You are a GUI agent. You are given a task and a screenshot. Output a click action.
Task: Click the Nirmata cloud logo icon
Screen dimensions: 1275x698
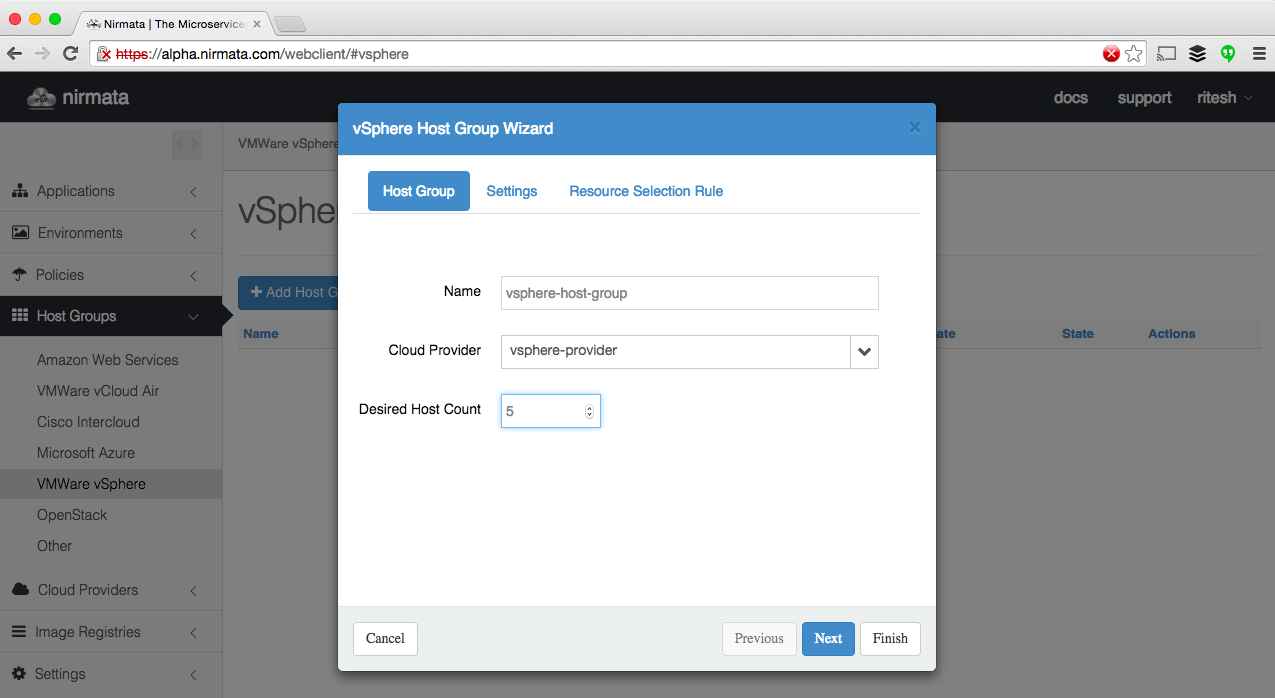click(x=41, y=97)
